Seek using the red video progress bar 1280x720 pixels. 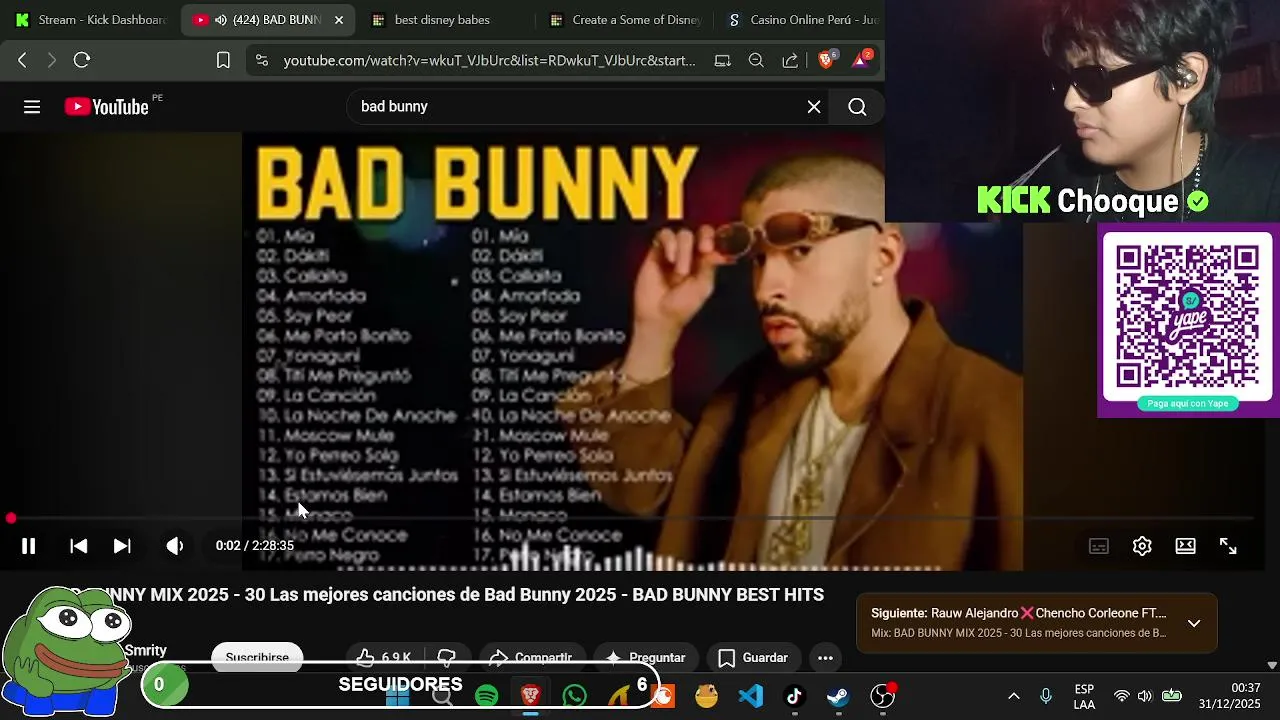pos(632,518)
